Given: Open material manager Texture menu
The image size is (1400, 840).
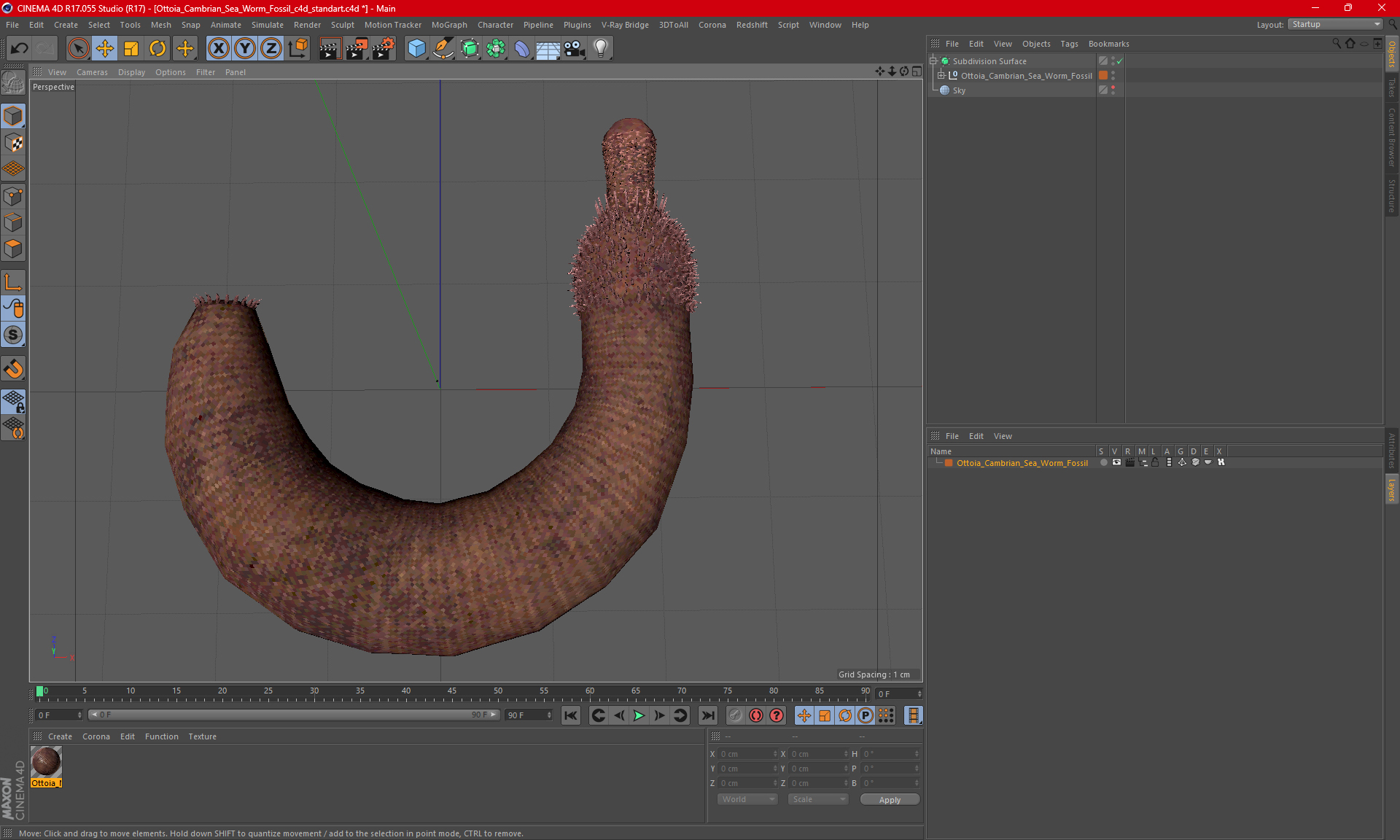Looking at the screenshot, I should pos(202,736).
